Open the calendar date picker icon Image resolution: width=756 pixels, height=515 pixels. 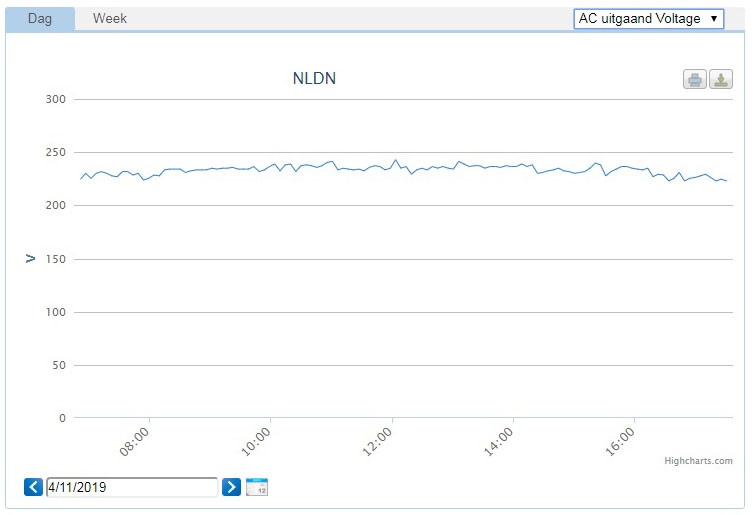coord(257,487)
